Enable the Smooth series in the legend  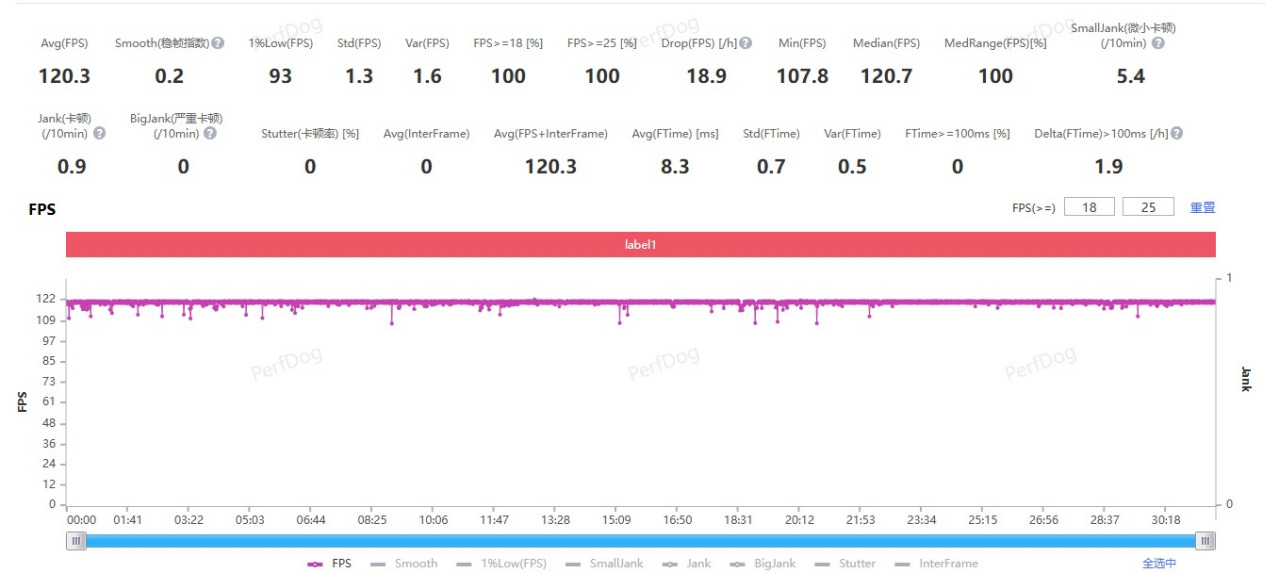click(x=405, y=564)
